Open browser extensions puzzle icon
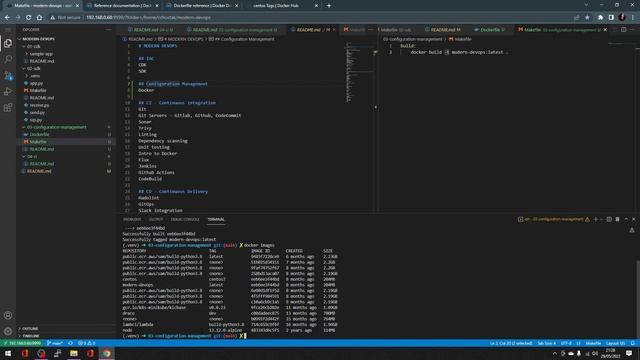The image size is (640, 360). pyautogui.click(x=600, y=18)
